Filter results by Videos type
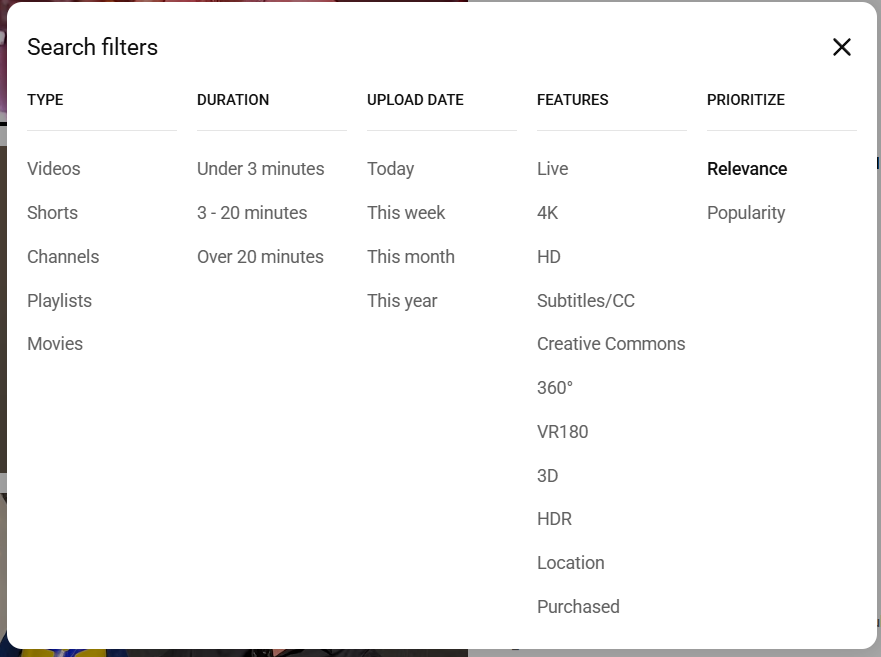Viewport: 881px width, 657px height. click(x=54, y=169)
